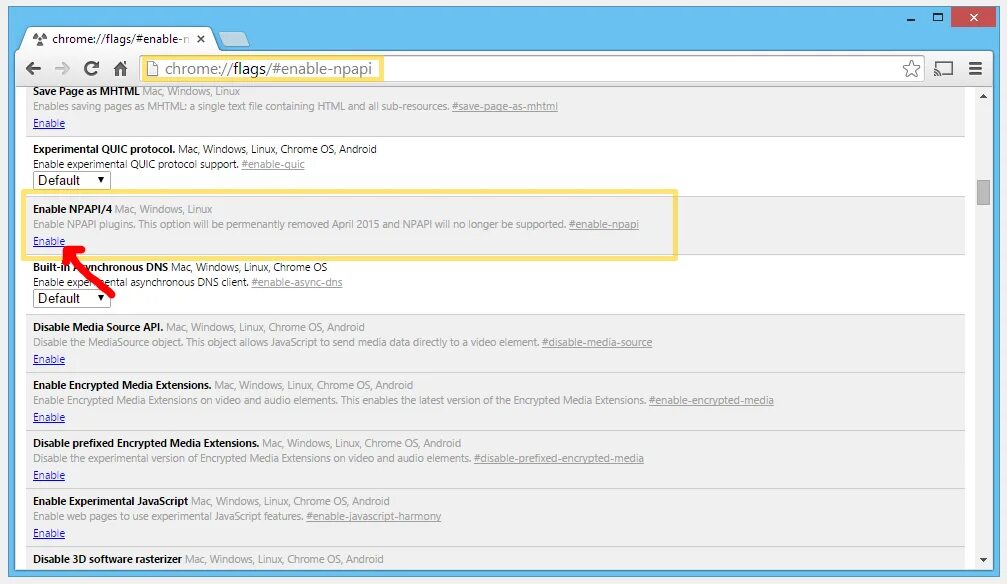Open a new tab with the new-tab button

pos(234,40)
